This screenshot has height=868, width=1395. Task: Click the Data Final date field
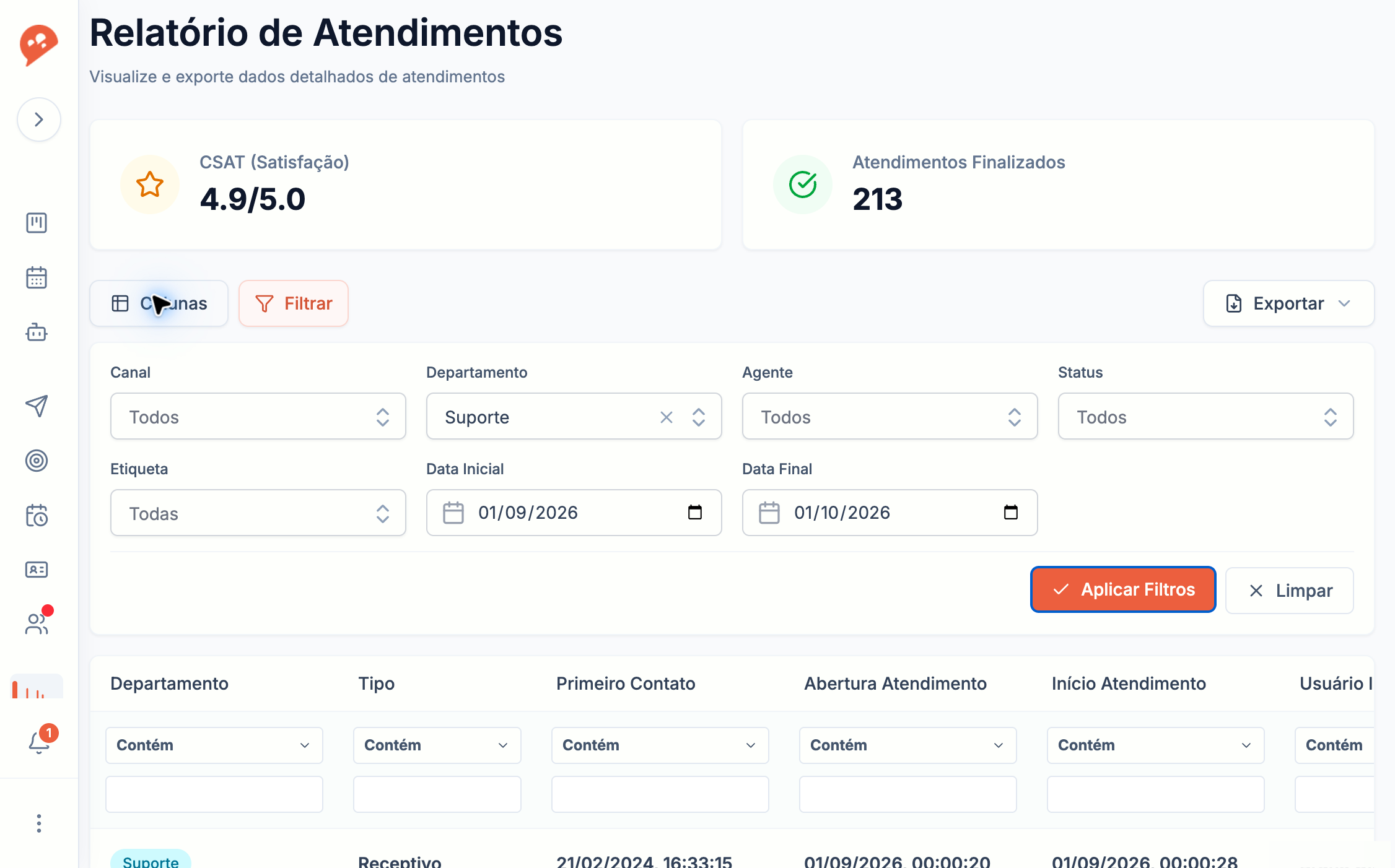click(890, 513)
